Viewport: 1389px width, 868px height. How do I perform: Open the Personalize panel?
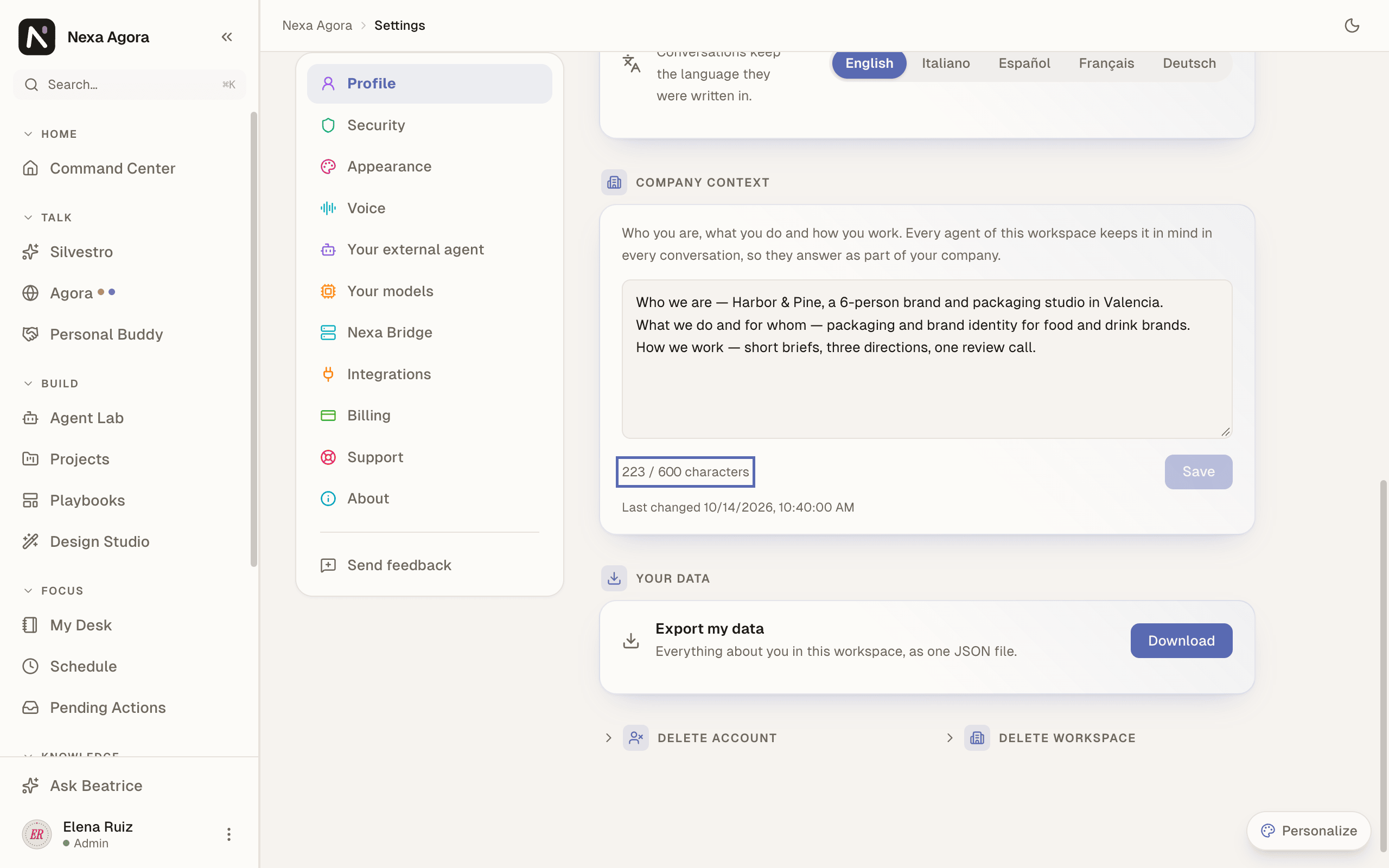tap(1309, 831)
